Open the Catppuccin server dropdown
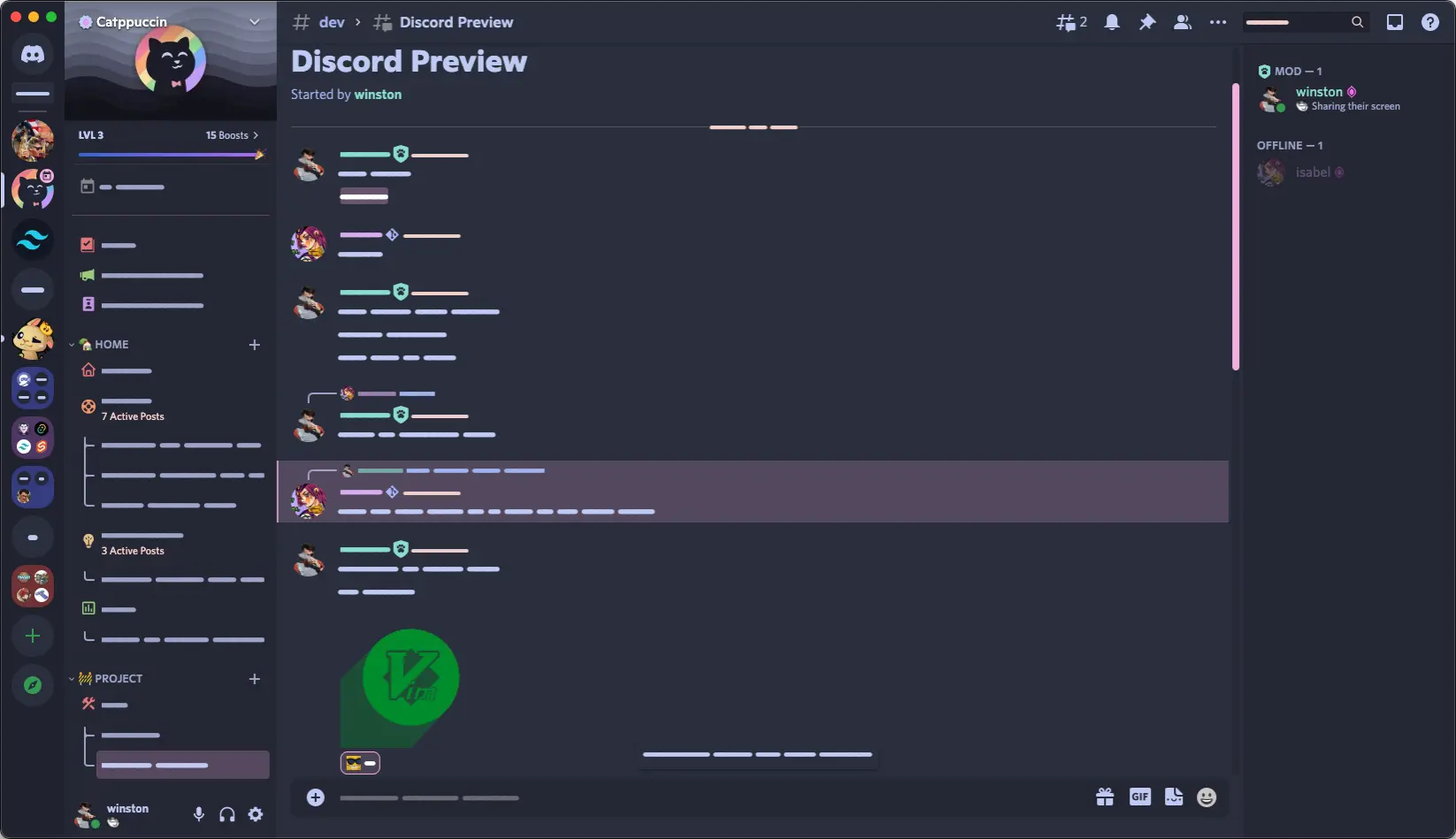The image size is (1456, 839). [255, 22]
